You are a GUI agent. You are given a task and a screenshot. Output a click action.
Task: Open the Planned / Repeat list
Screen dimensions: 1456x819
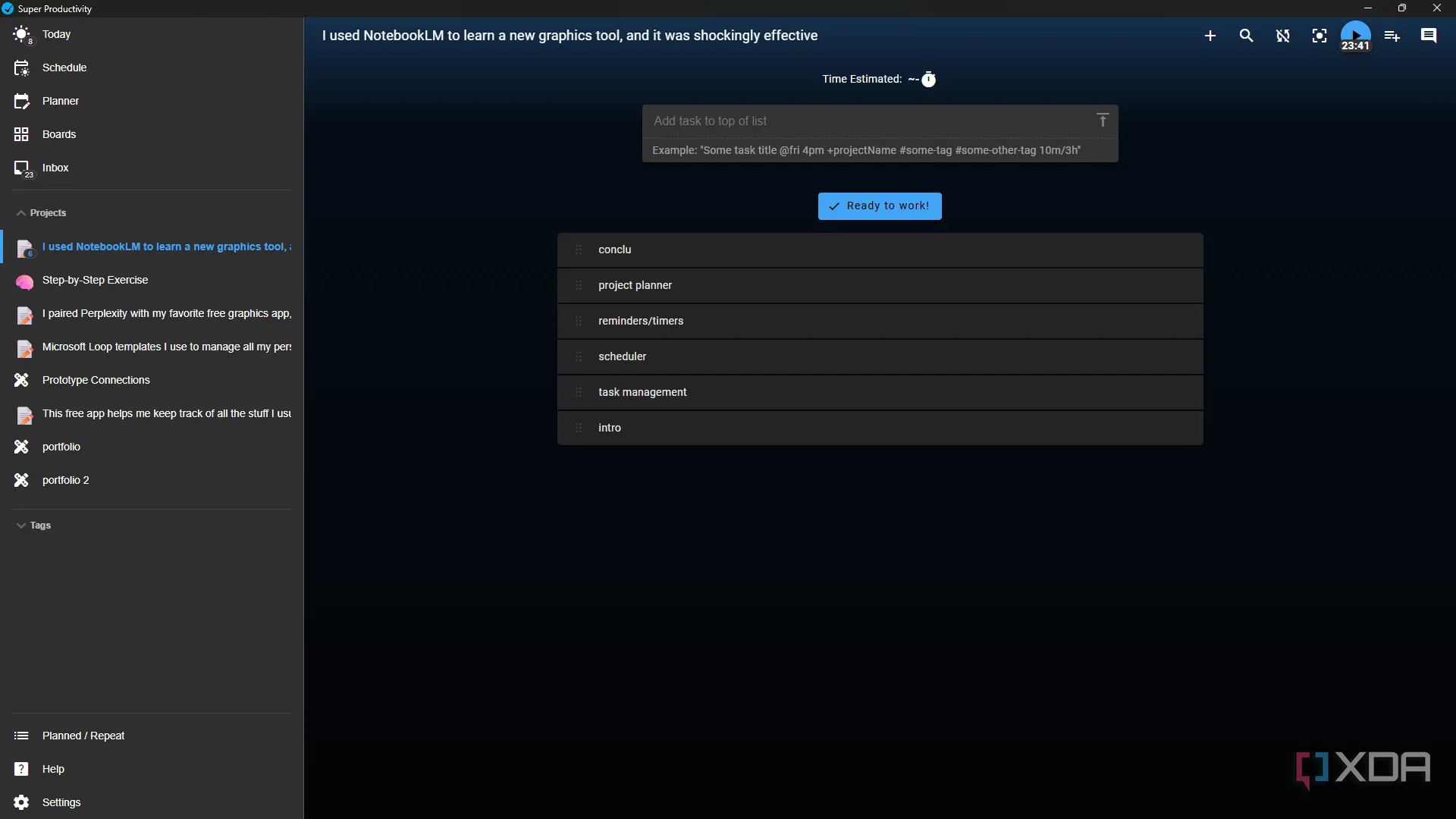point(83,736)
